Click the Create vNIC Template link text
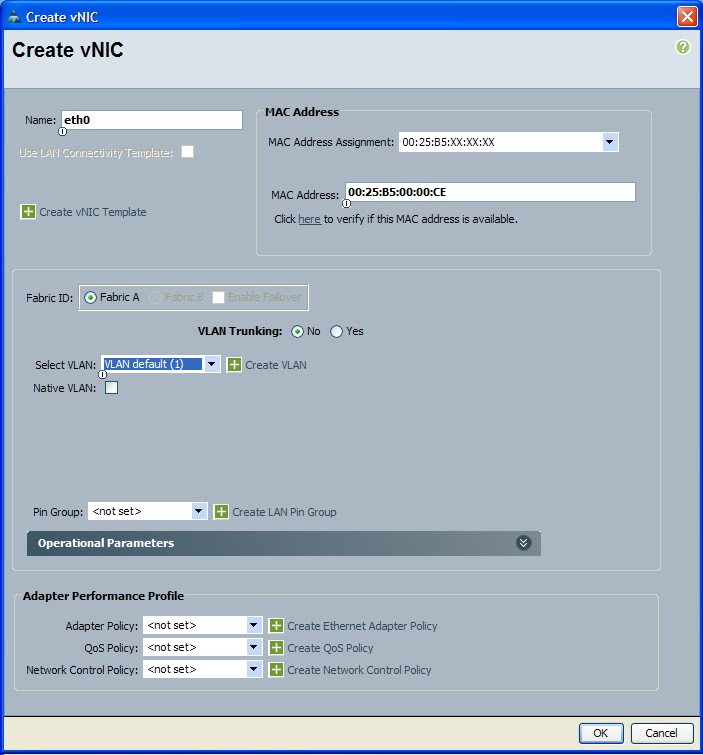The height and width of the screenshot is (755, 703). 93,212
